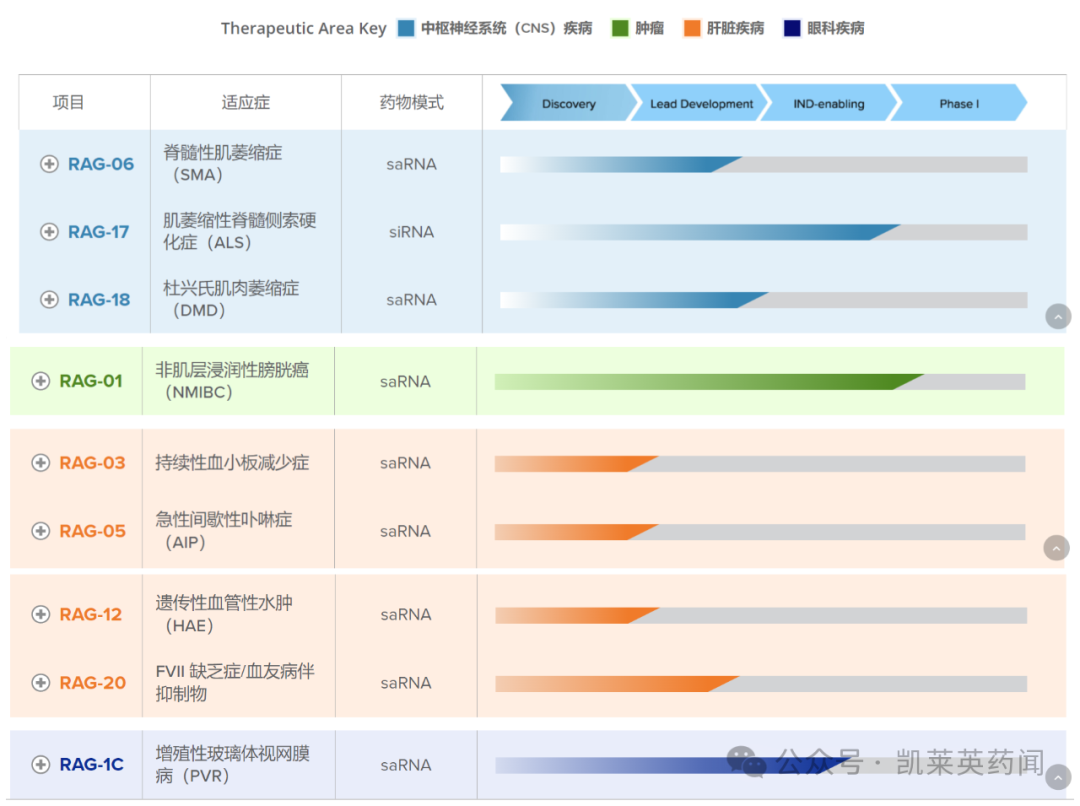Screen dimensions: 1080x806
Task: Click the top scroll-to-top circle arrow
Action: click(x=1058, y=316)
